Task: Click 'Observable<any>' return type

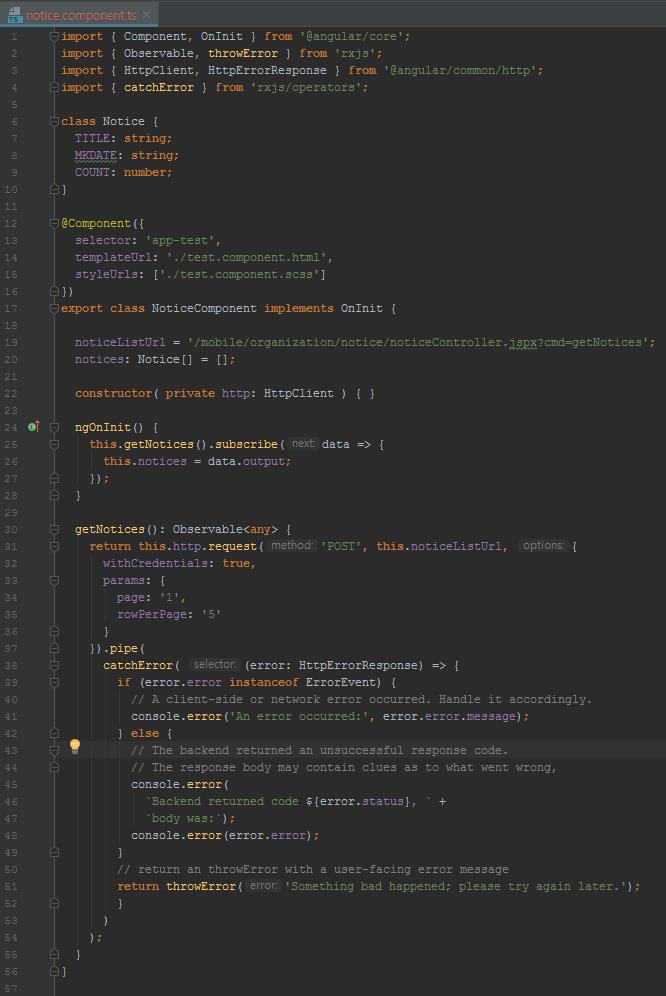Action: 225,529
